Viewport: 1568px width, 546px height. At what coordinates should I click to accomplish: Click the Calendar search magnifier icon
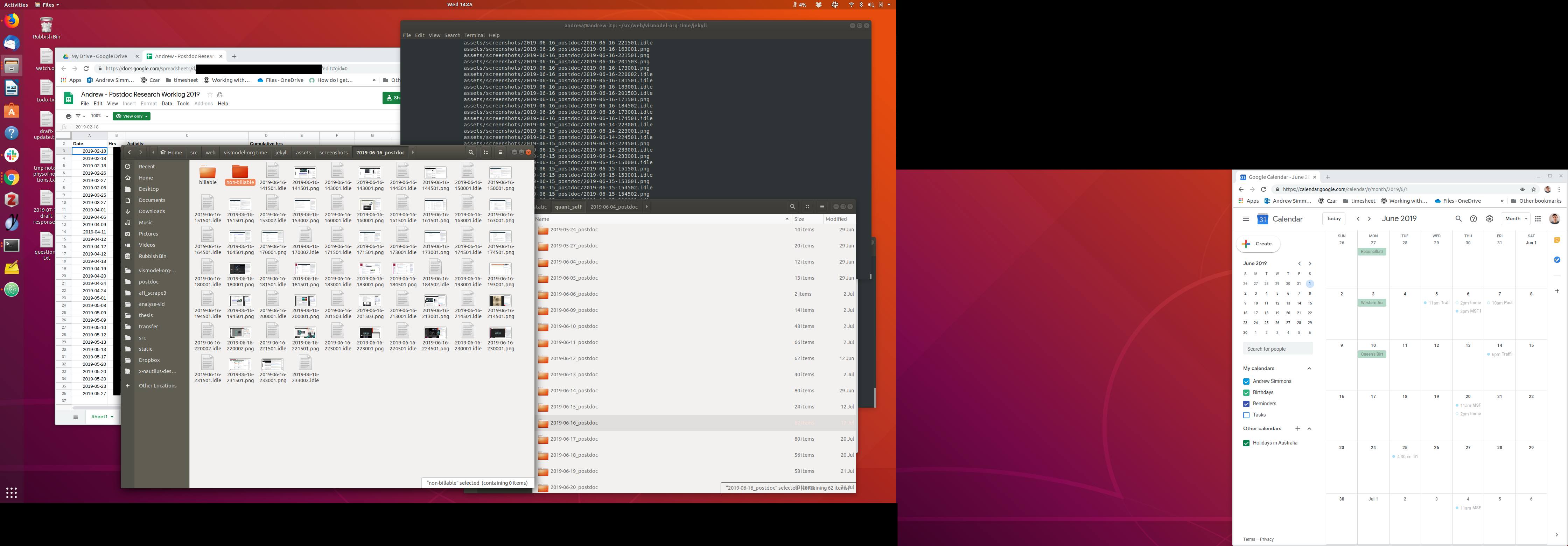1458,219
